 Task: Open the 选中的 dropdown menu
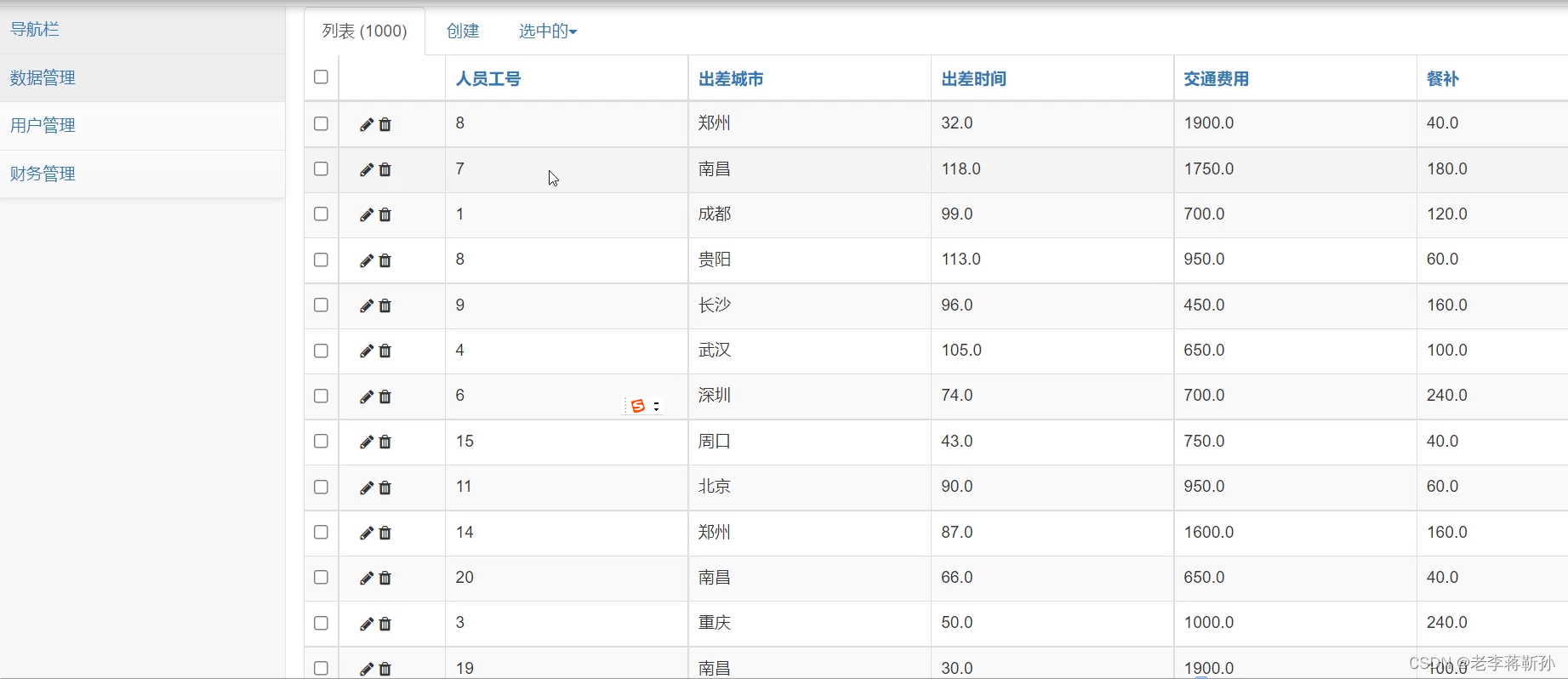click(x=548, y=31)
